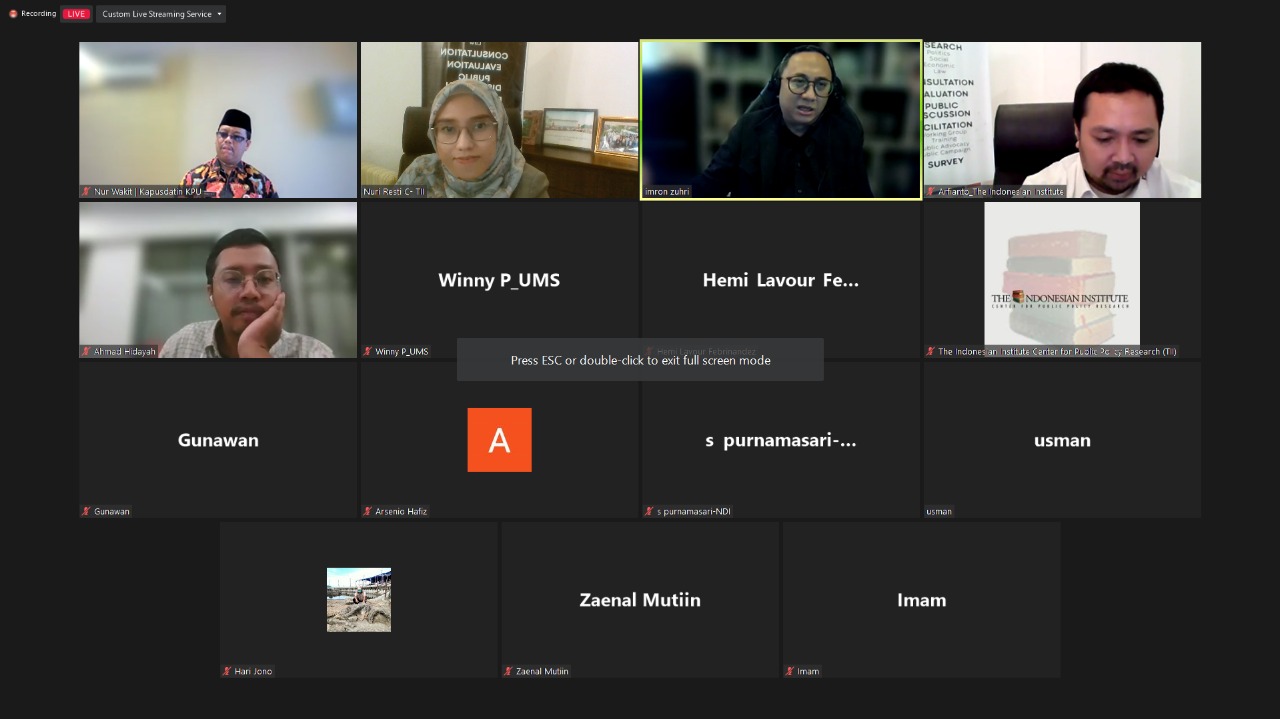Click the 'Press ESC' full screen notice
This screenshot has width=1280, height=719.
(640, 360)
